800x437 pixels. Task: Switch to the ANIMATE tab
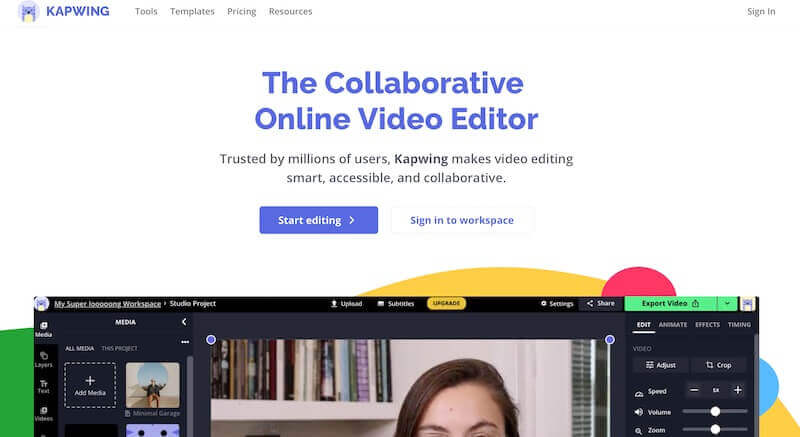click(x=672, y=325)
